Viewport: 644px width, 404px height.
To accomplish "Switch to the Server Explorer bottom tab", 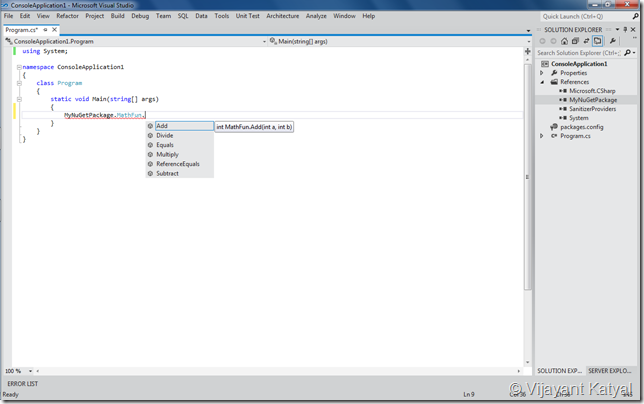I will tap(610, 371).
